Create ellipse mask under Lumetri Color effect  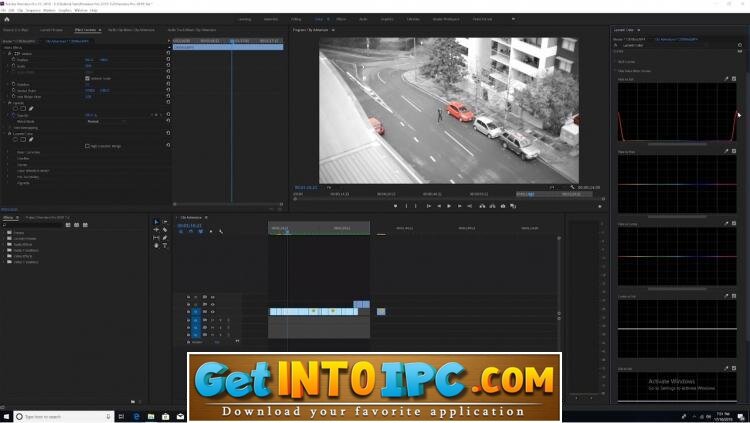point(15,140)
